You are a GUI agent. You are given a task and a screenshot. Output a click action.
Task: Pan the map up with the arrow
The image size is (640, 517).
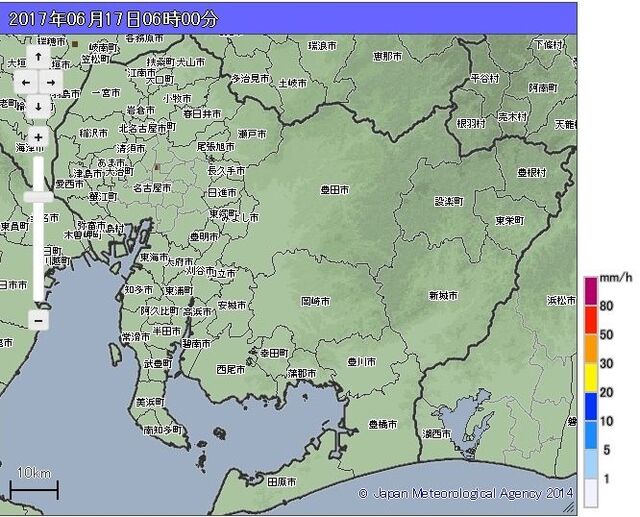pos(38,57)
